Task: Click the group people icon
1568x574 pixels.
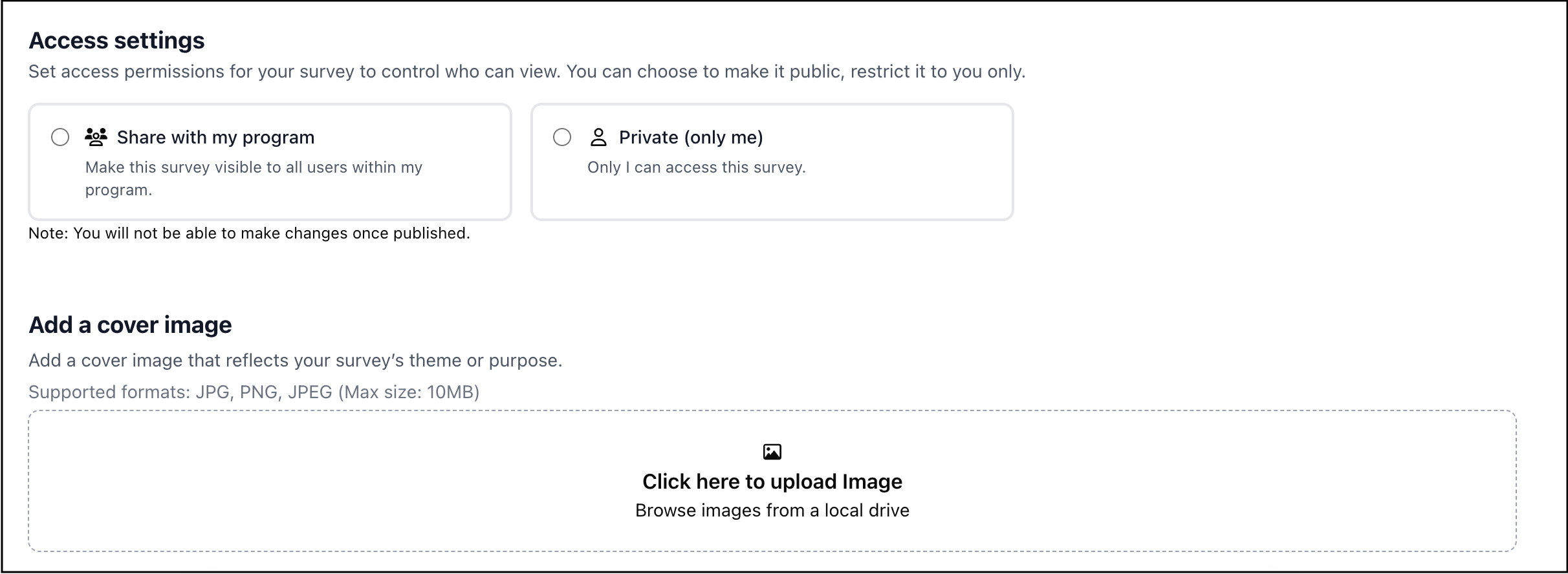Action: pos(96,137)
